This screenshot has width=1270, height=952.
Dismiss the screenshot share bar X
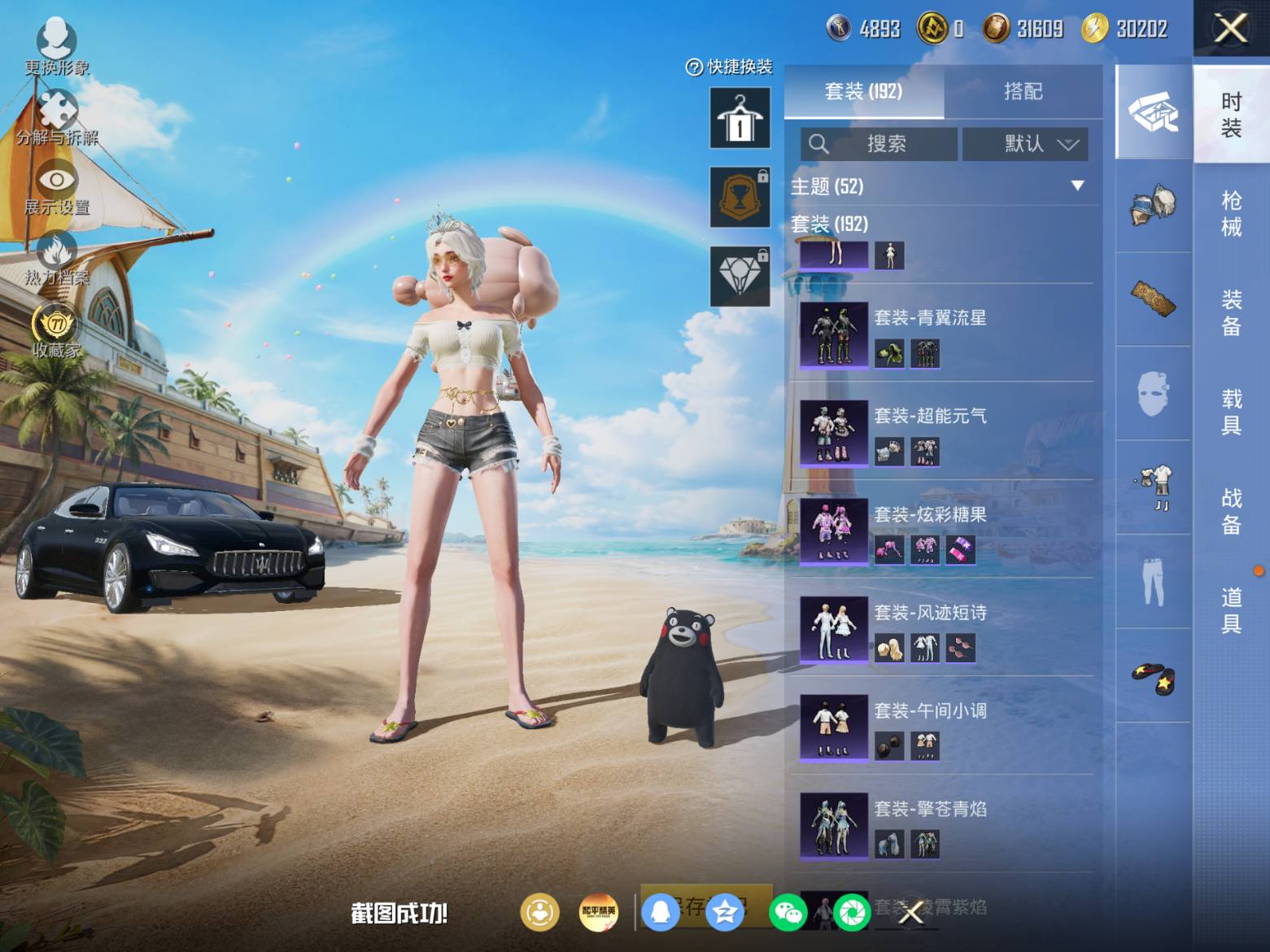click(911, 913)
